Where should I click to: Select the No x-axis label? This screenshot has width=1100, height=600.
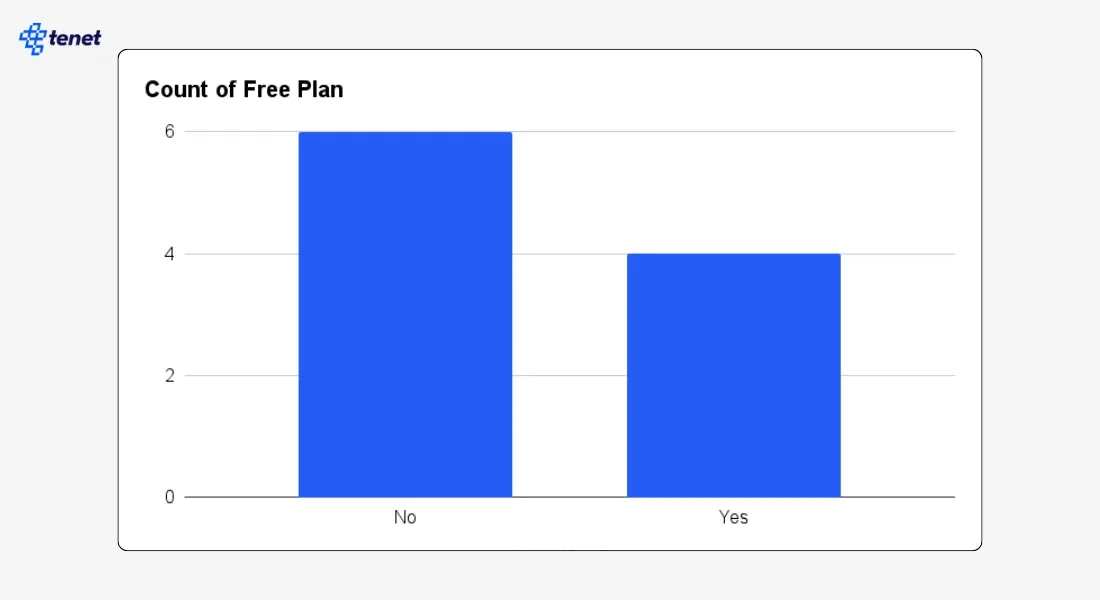(405, 518)
